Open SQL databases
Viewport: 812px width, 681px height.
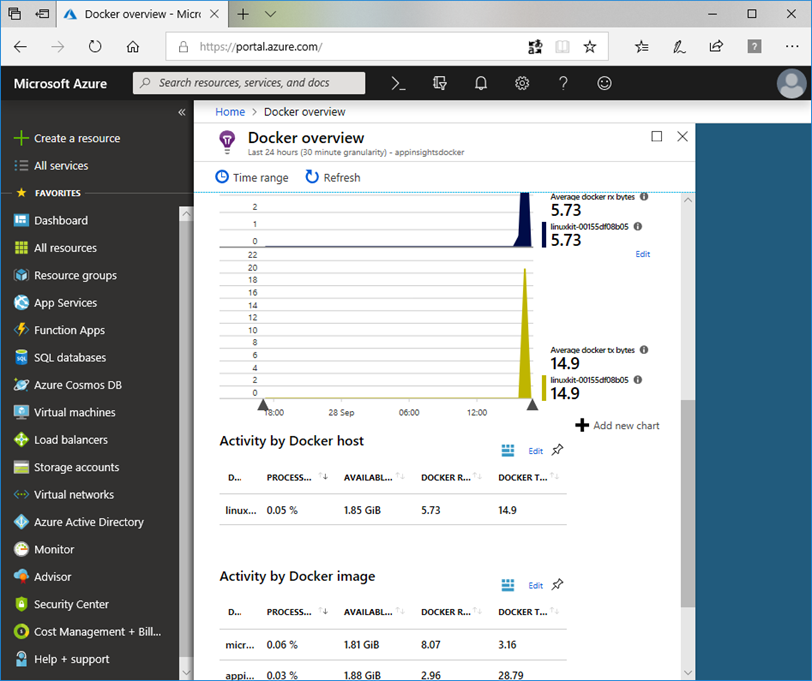(60, 358)
